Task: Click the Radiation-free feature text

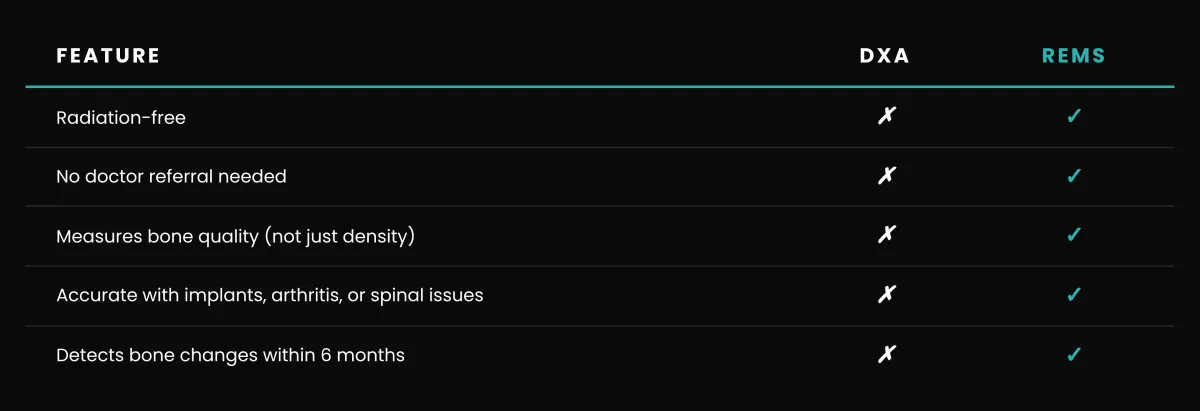Action: click(x=121, y=118)
